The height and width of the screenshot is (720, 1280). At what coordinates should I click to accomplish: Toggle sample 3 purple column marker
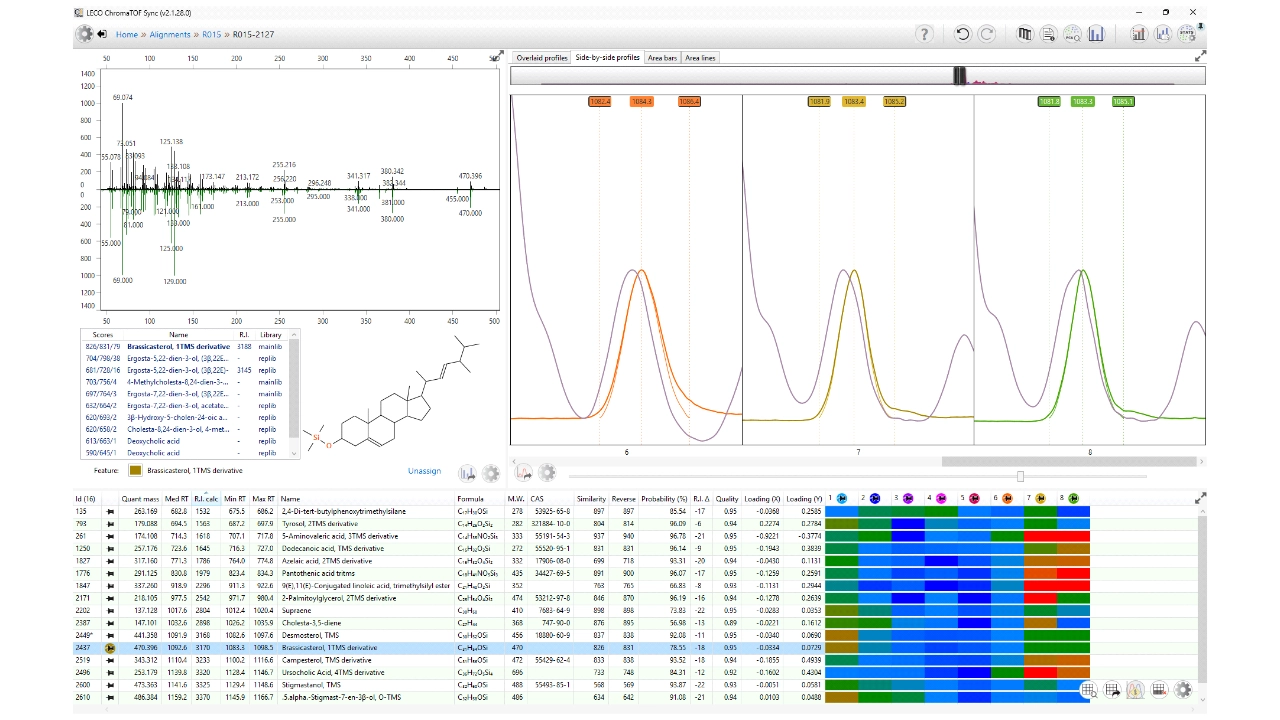(x=908, y=498)
